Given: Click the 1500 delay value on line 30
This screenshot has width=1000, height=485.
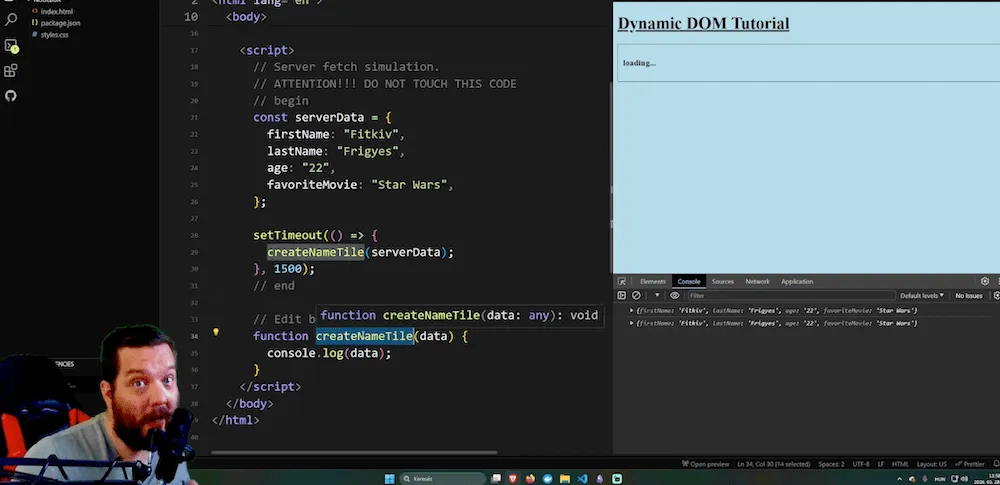Looking at the screenshot, I should (x=288, y=269).
